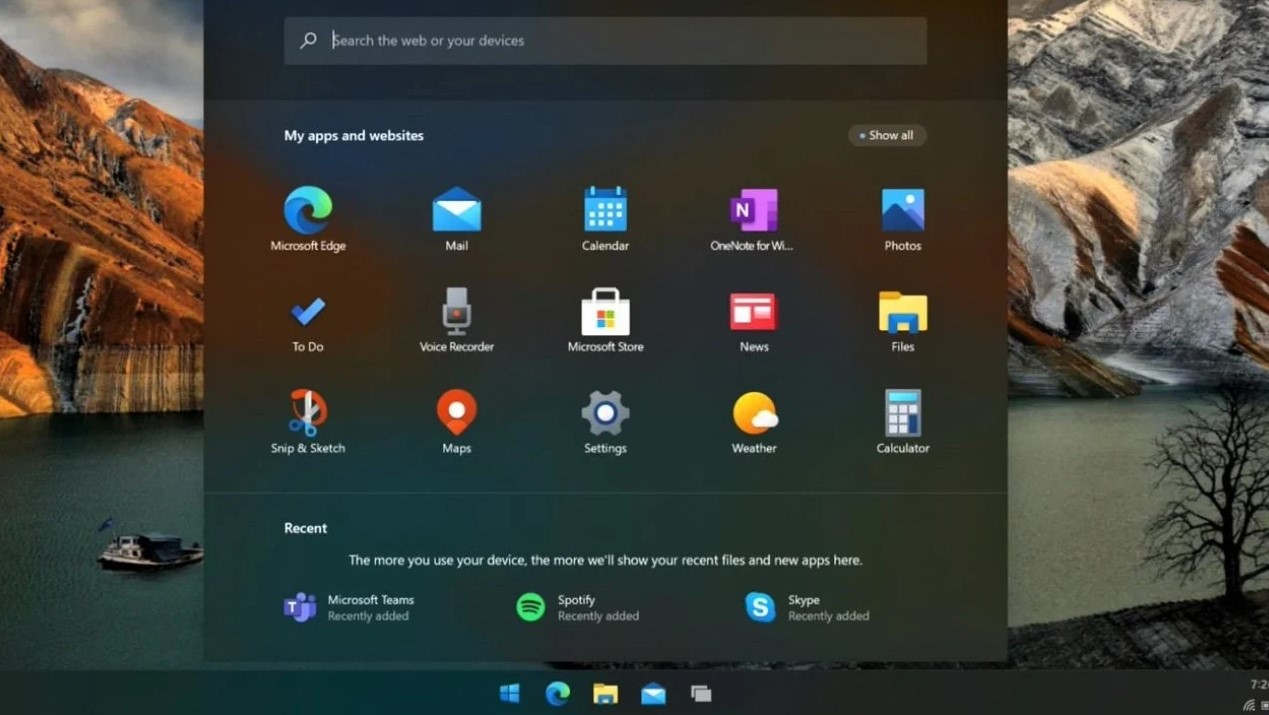Launch the Photos app
The width and height of the screenshot is (1269, 715).
point(903,218)
